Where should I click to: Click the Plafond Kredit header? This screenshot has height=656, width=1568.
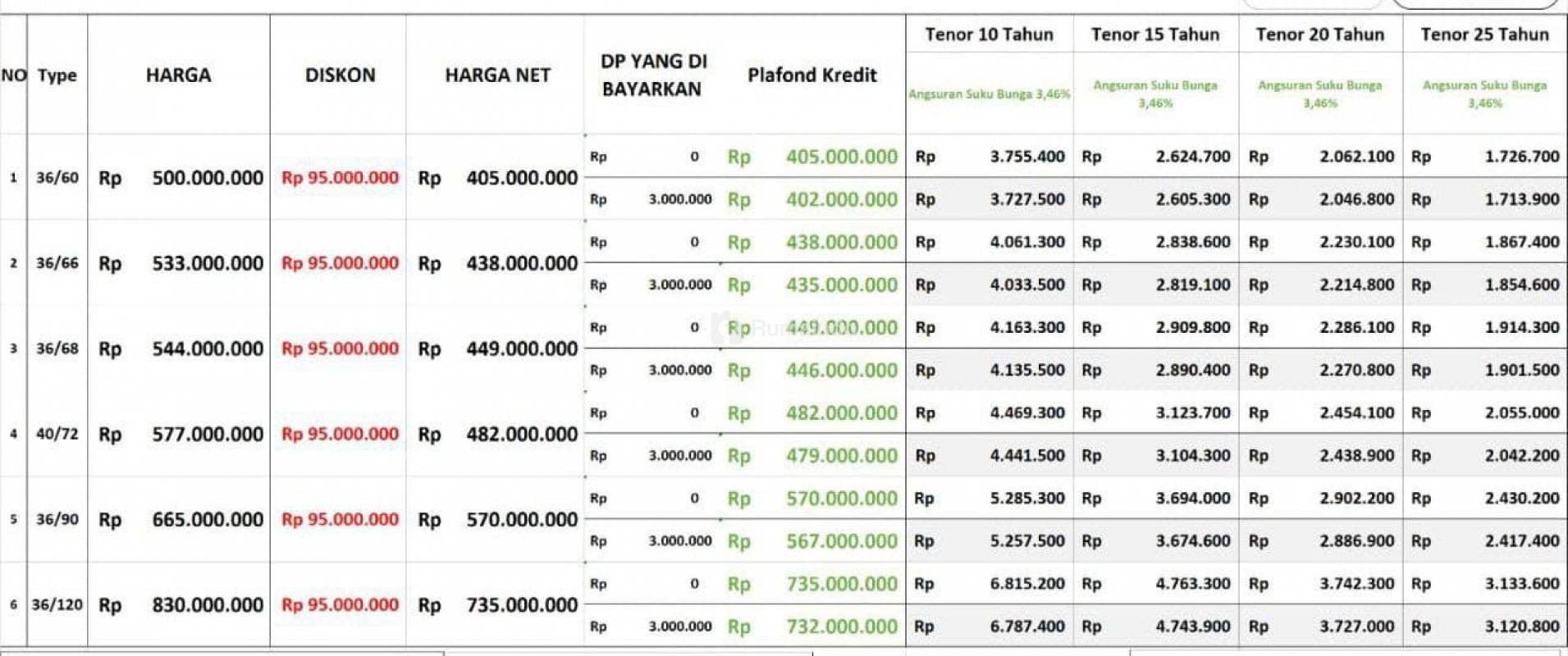tap(811, 75)
